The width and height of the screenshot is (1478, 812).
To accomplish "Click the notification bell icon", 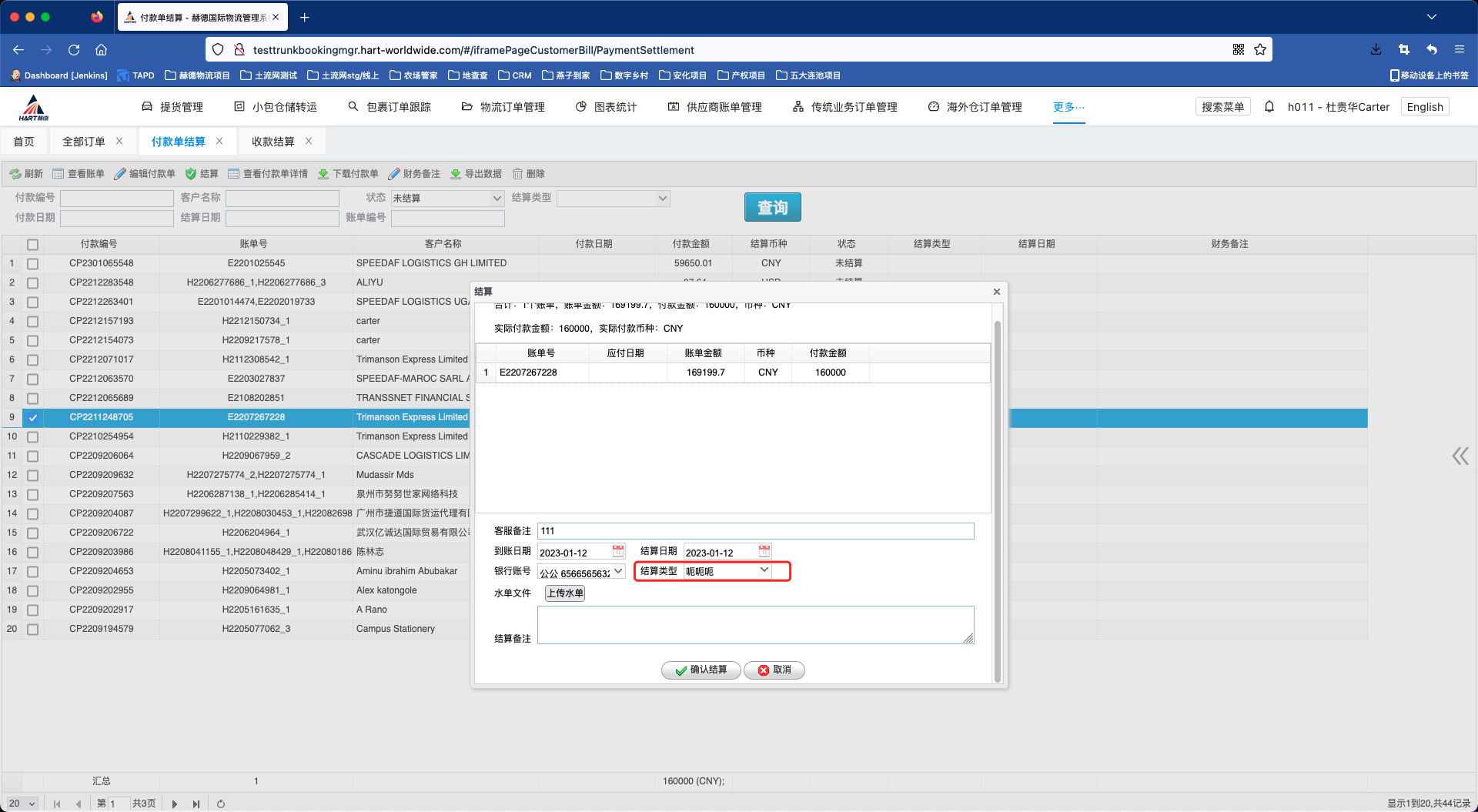I will [1269, 106].
